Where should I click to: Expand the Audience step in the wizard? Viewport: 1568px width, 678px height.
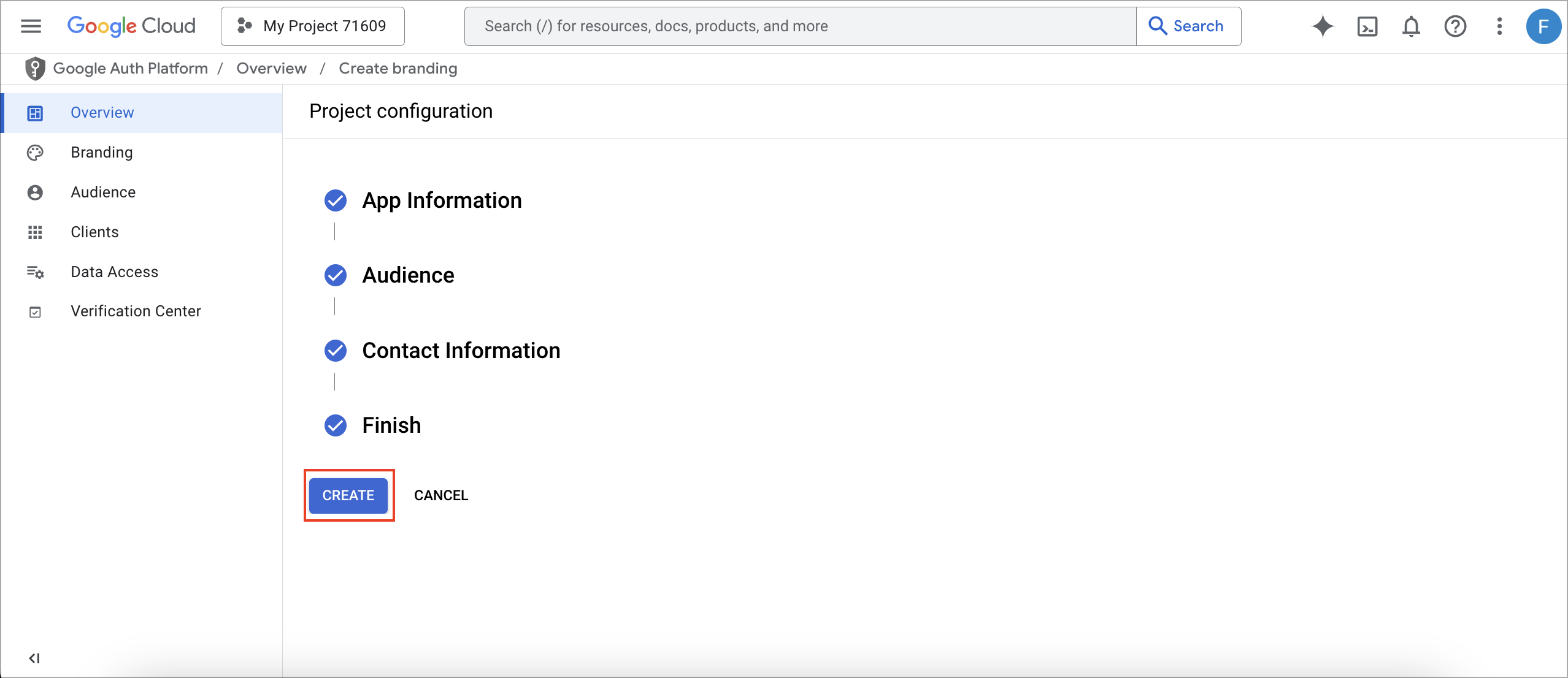pos(408,275)
